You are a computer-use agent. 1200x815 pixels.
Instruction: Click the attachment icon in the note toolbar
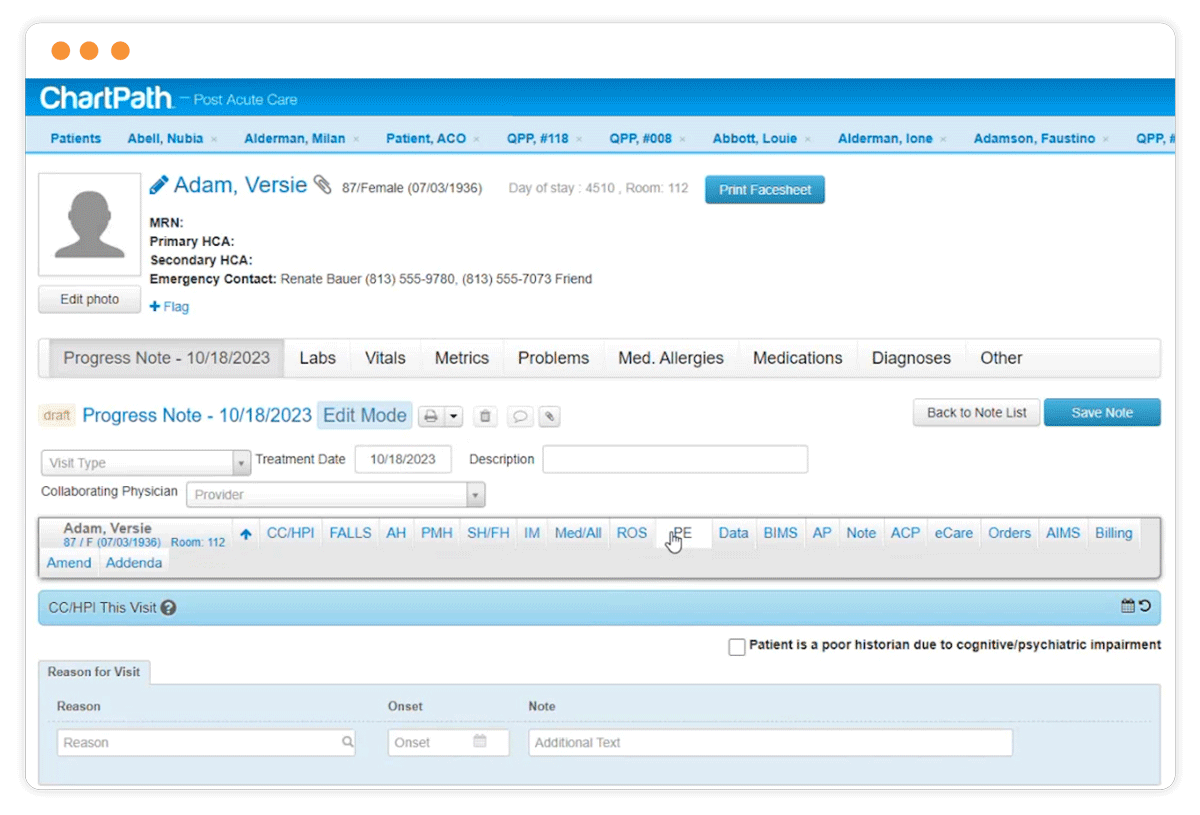(550, 416)
